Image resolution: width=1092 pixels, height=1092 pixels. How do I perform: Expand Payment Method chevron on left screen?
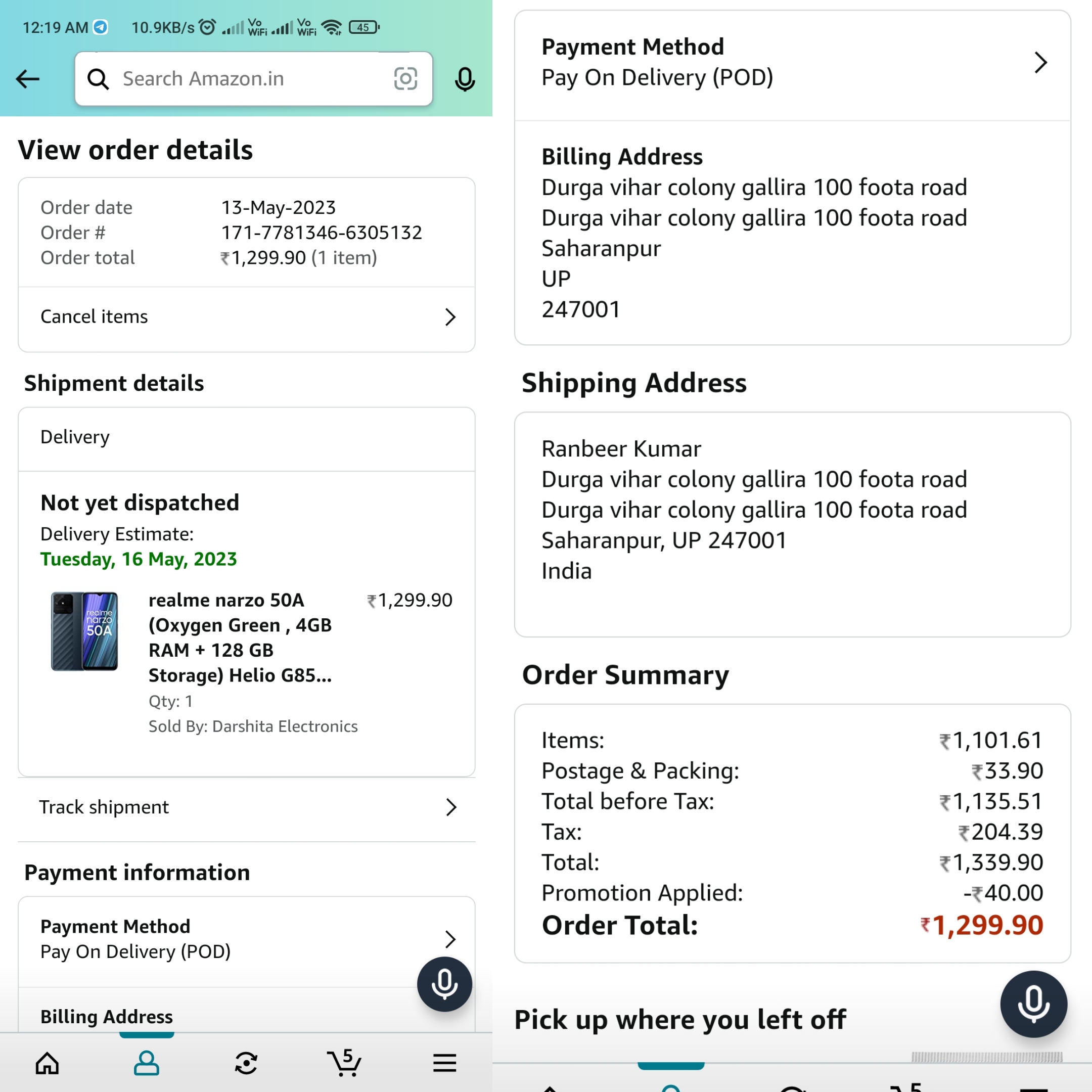pyautogui.click(x=450, y=939)
